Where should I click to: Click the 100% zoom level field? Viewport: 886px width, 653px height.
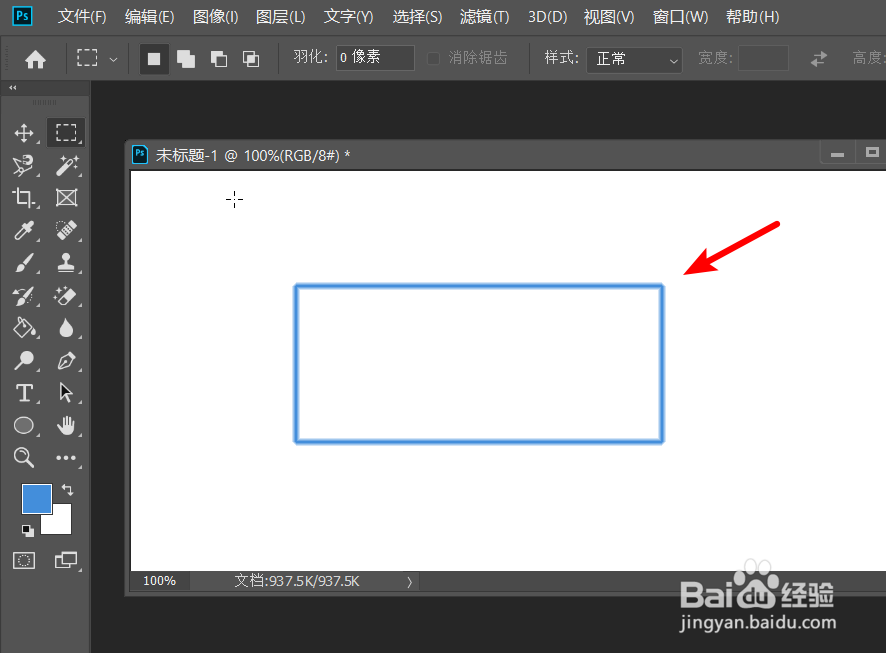click(159, 581)
